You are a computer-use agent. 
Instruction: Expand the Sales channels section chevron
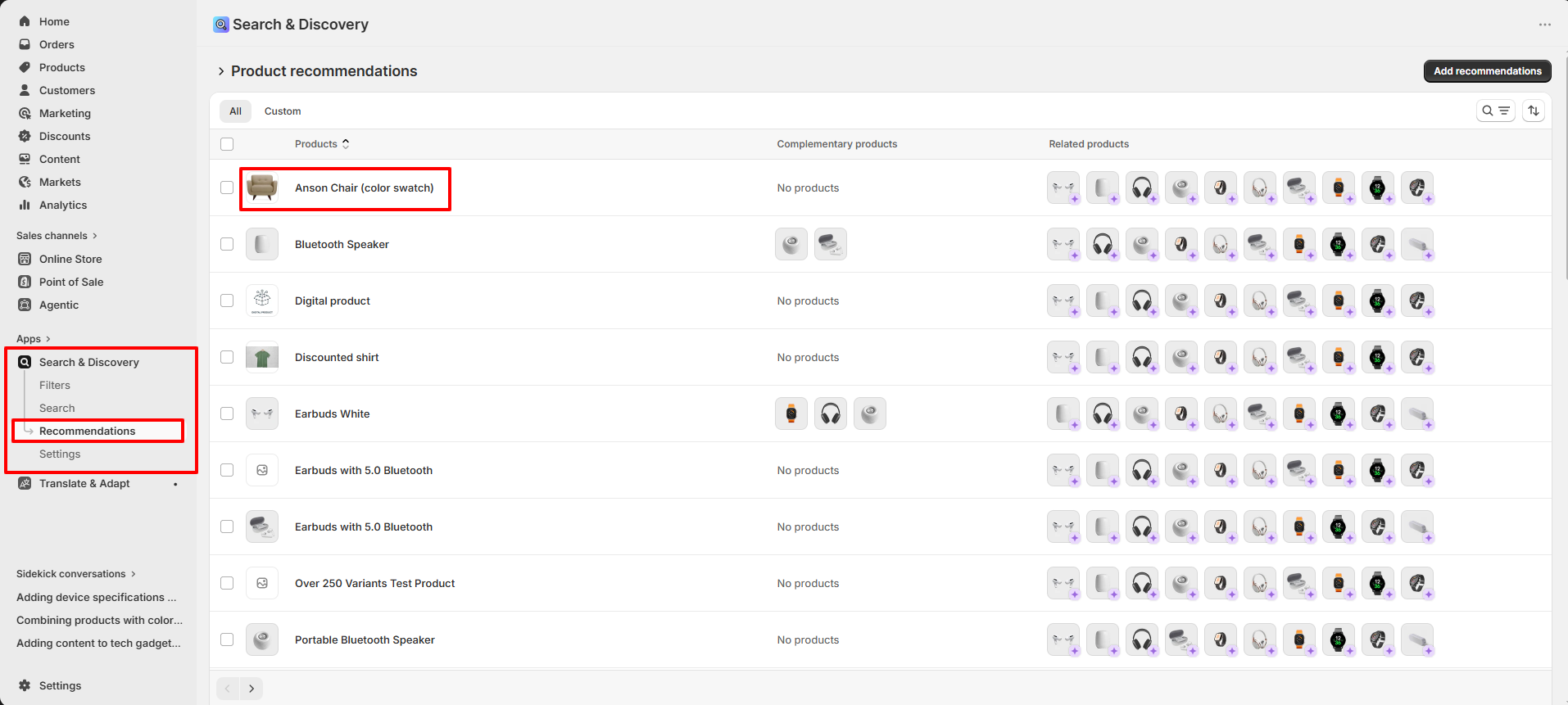(x=95, y=236)
